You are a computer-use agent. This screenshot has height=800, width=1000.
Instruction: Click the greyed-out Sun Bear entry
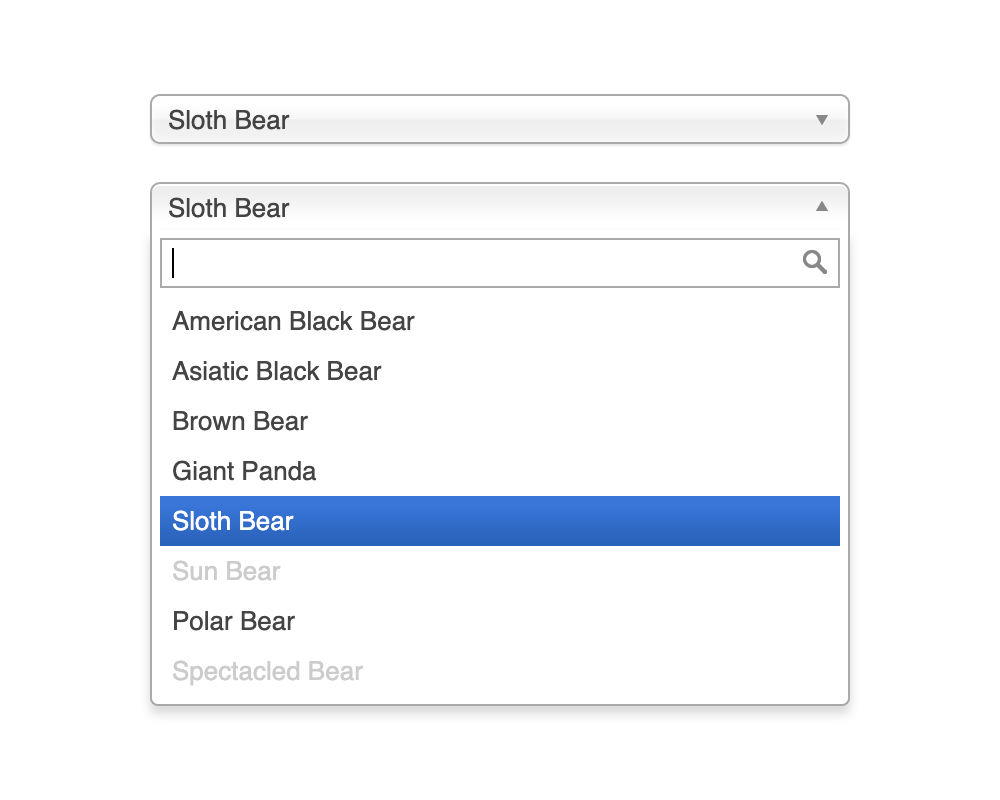(x=226, y=571)
